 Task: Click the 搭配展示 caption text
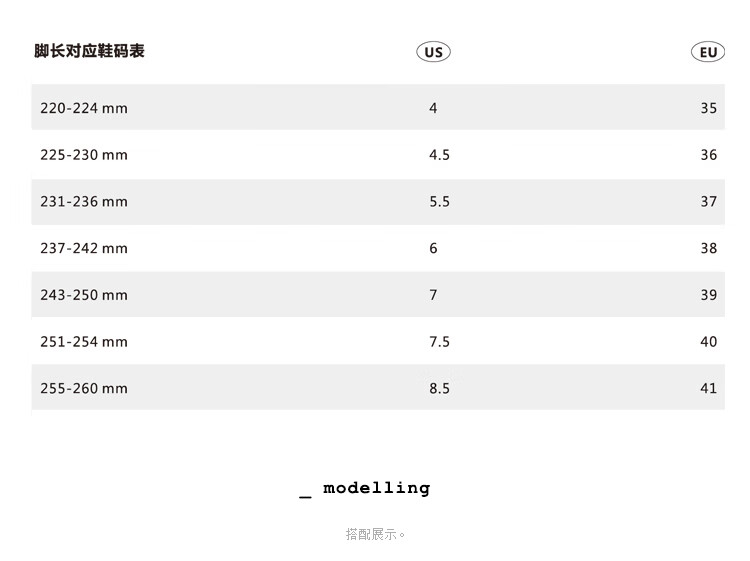[x=375, y=534]
